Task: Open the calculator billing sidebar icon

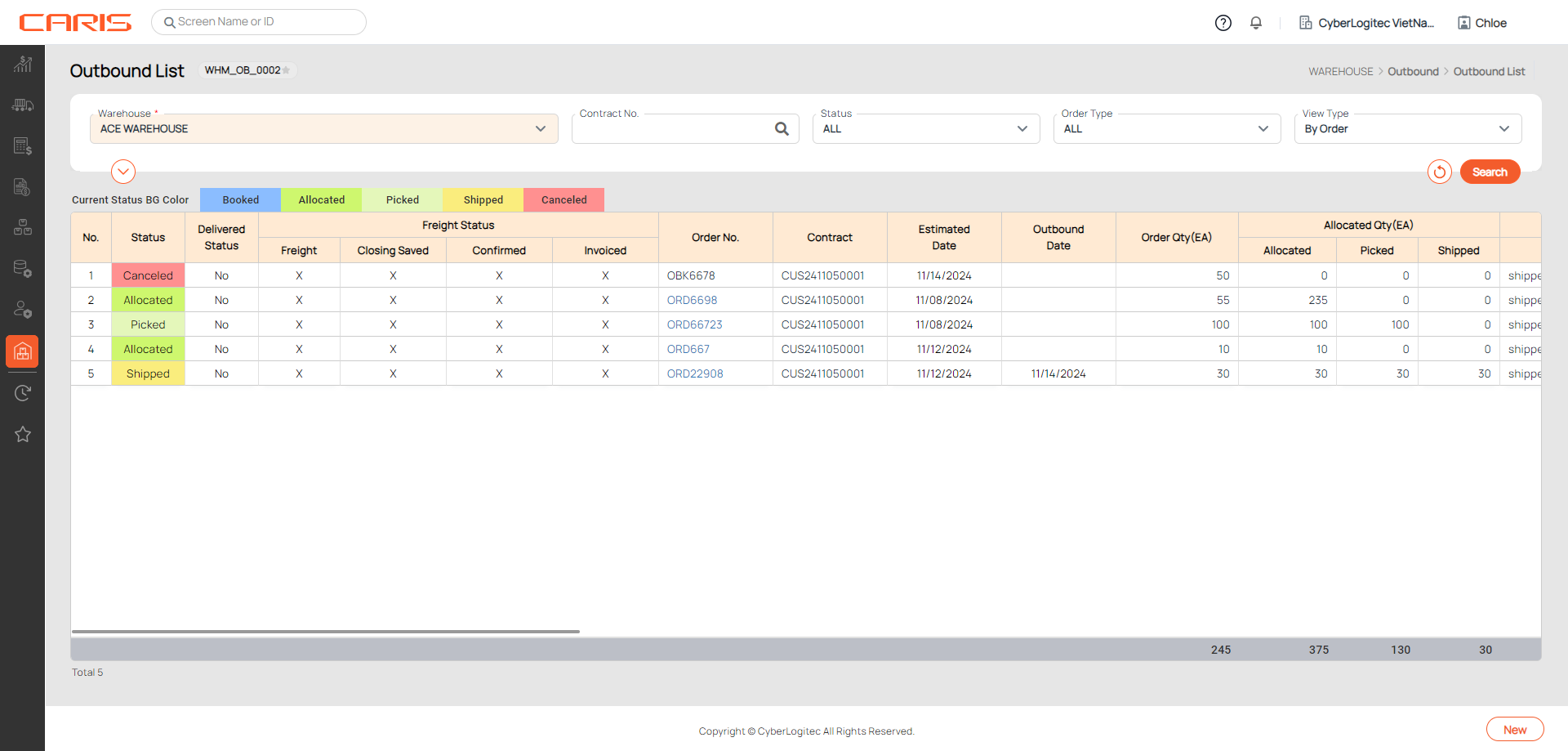Action: coord(23,146)
